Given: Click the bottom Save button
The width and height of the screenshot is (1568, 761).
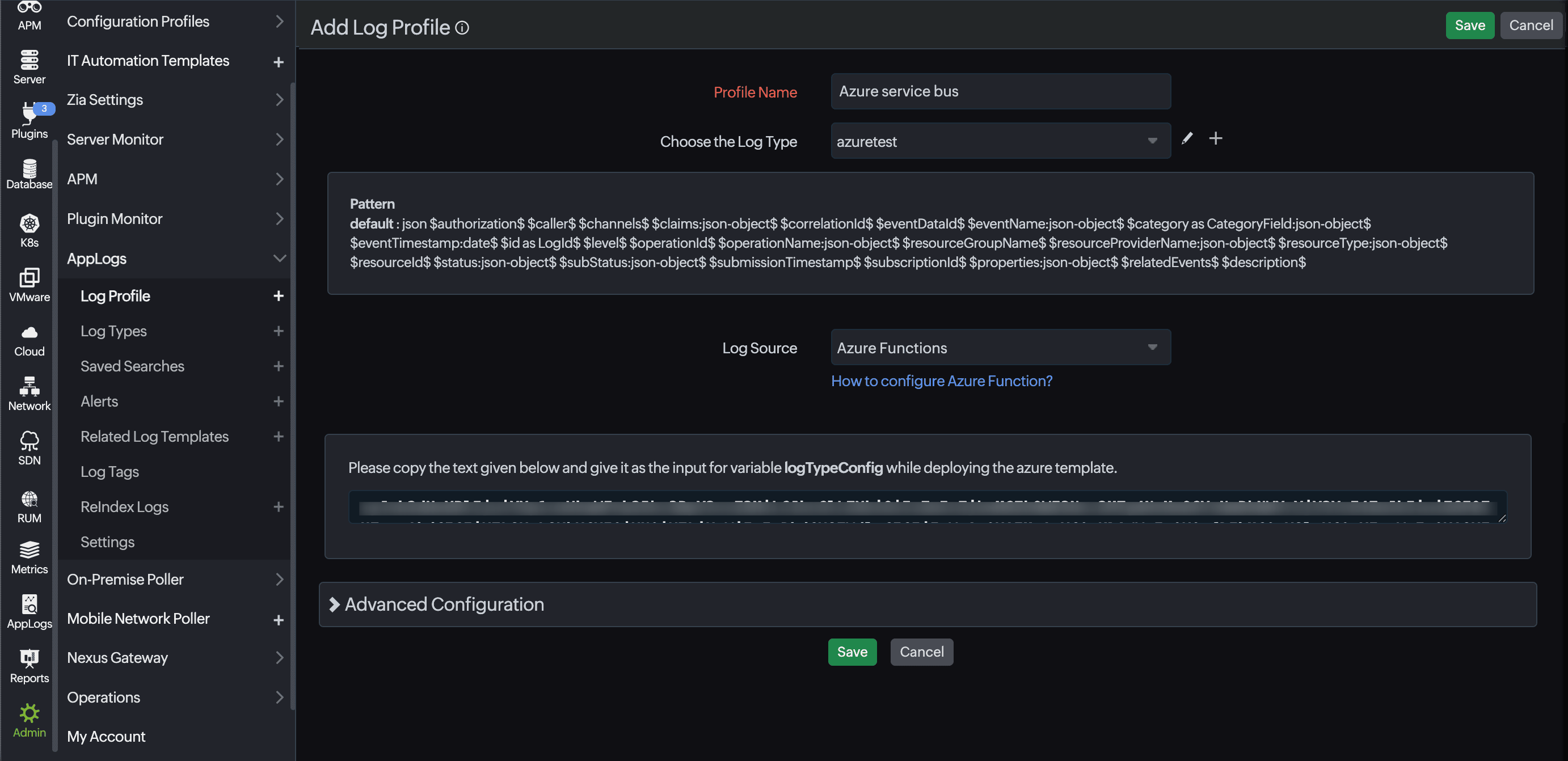Looking at the screenshot, I should tap(852, 652).
